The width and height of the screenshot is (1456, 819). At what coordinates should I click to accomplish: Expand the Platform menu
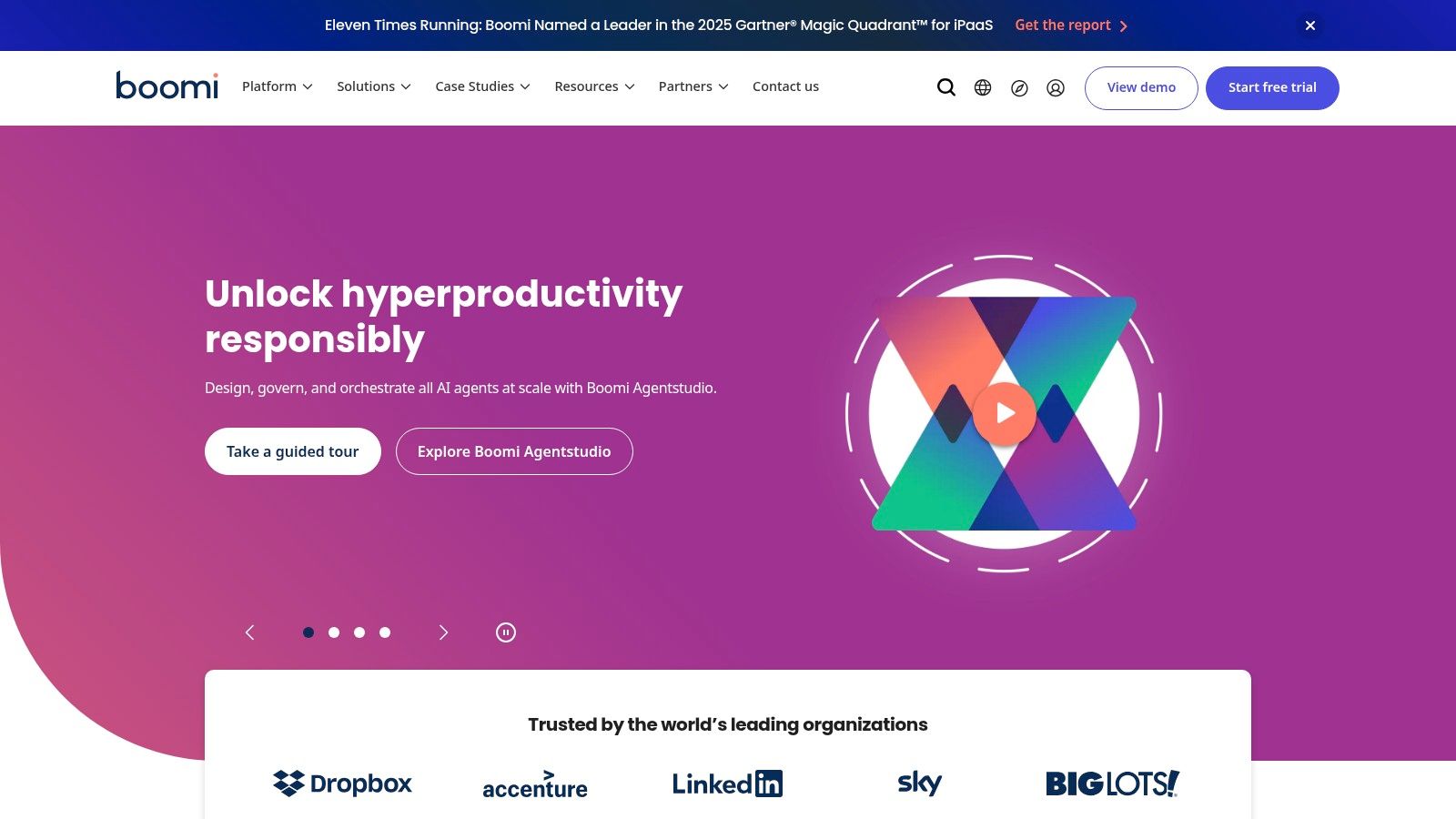point(278,86)
